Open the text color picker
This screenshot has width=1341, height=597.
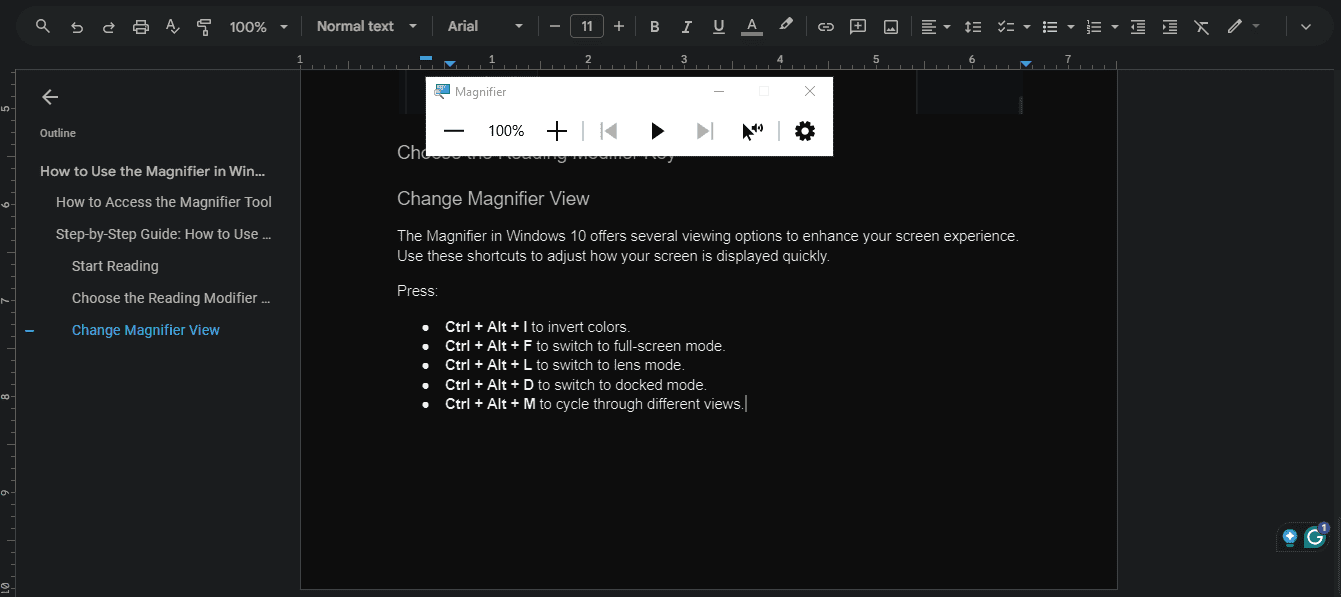point(752,27)
